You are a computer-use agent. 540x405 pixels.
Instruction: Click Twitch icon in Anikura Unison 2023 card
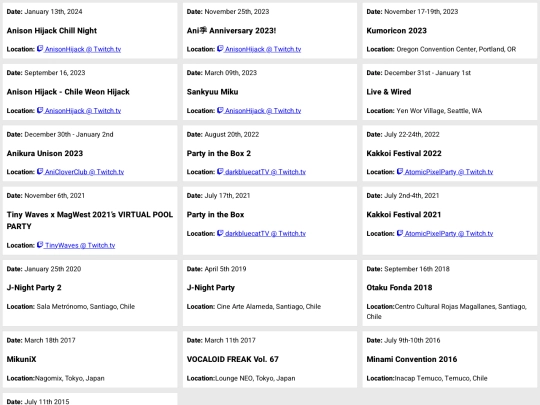pos(40,171)
